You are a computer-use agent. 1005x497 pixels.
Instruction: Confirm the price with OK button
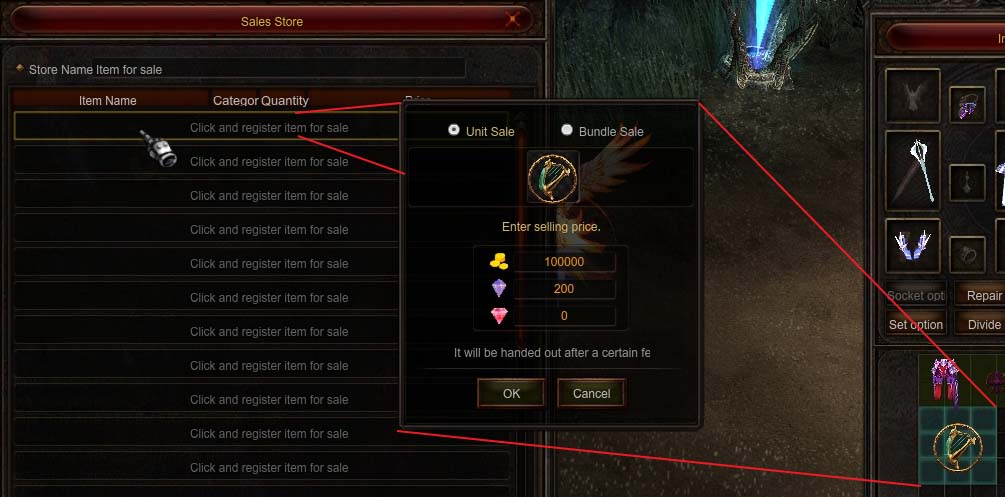pyautogui.click(x=511, y=393)
